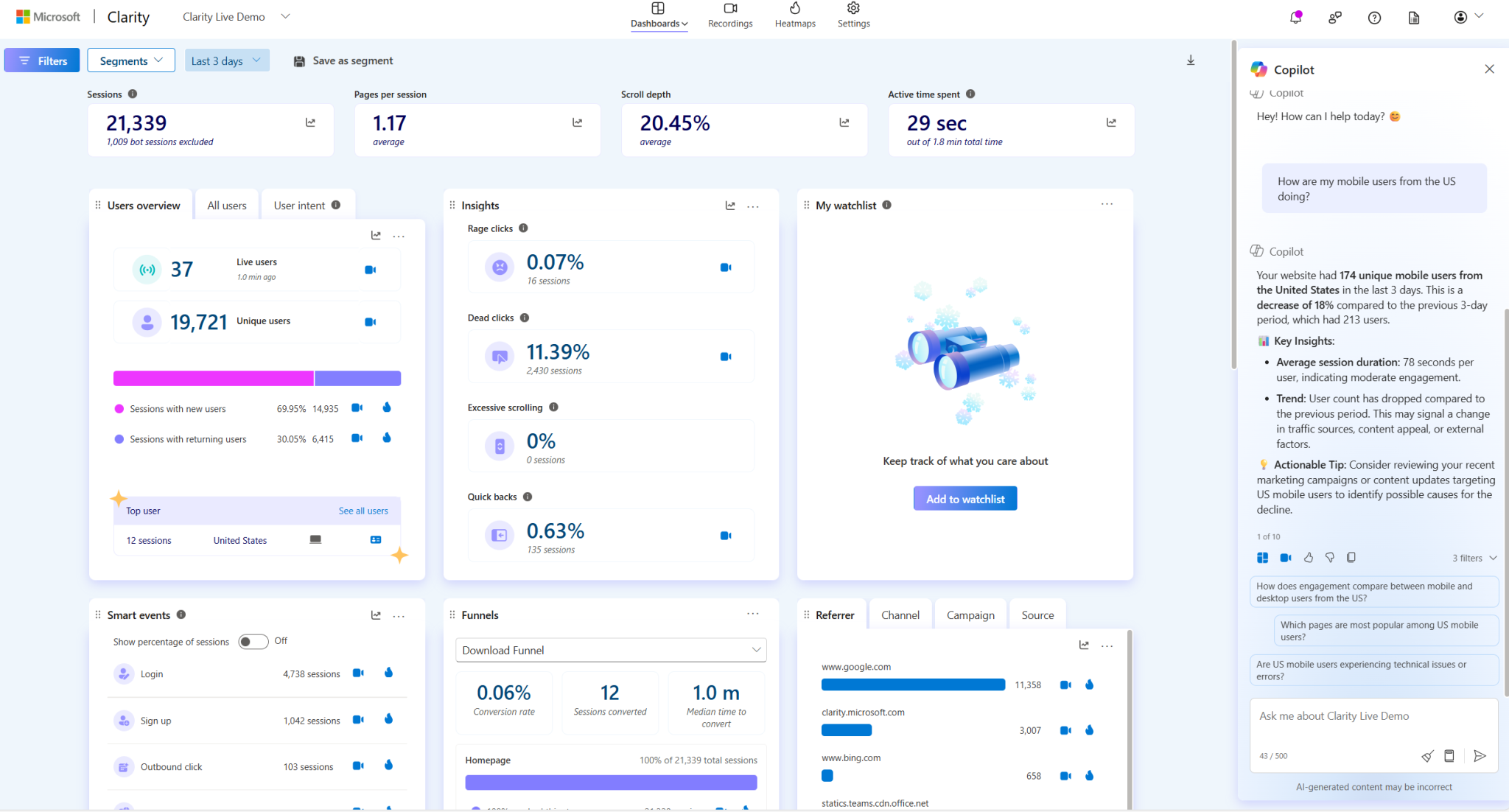This screenshot has width=1509, height=812.
Task: Open the See all users link
Action: coord(363,511)
